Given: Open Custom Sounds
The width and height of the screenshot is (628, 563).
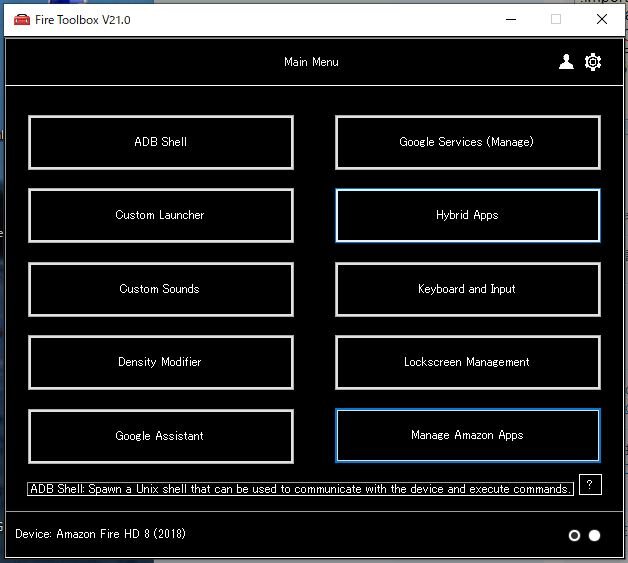Looking at the screenshot, I should point(161,289).
